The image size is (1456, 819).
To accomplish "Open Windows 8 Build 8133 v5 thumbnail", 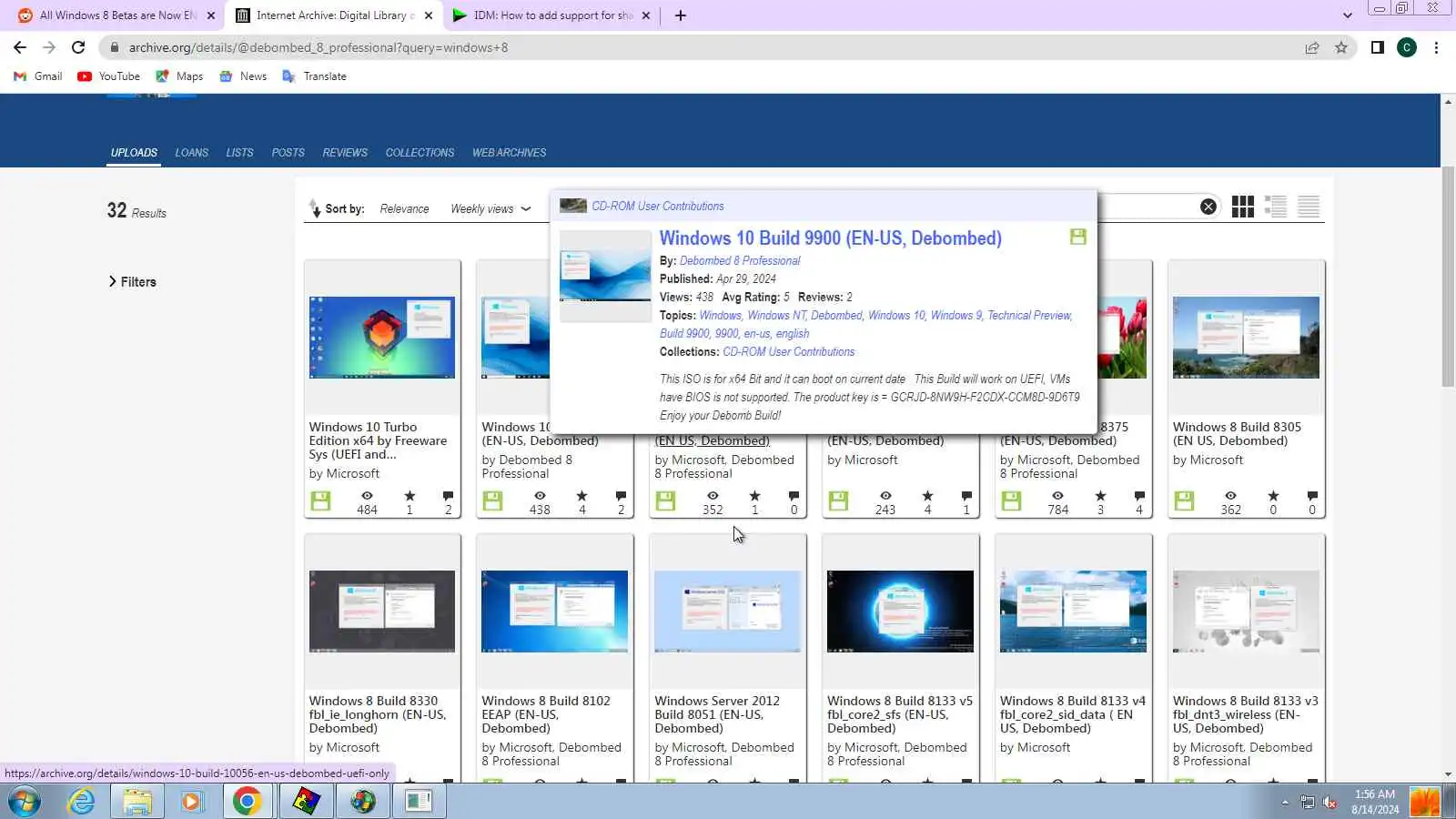I will 900,612.
